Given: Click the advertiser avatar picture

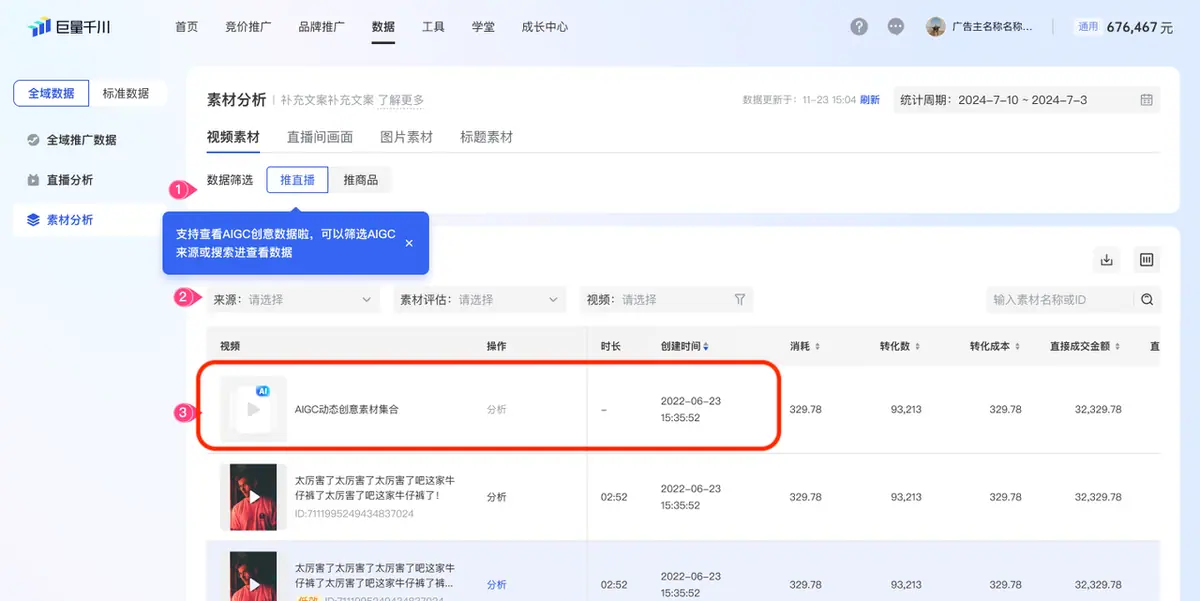Looking at the screenshot, I should [x=936, y=27].
